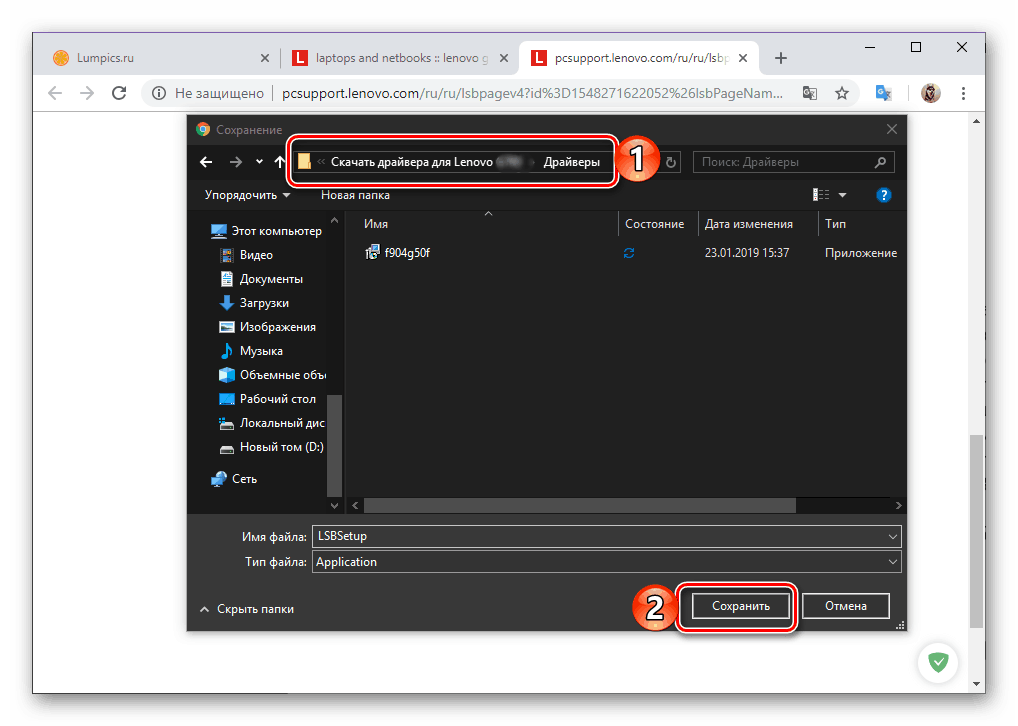This screenshot has height=726, width=1018.
Task: Click the refresh button next to address bar
Action: tap(671, 162)
